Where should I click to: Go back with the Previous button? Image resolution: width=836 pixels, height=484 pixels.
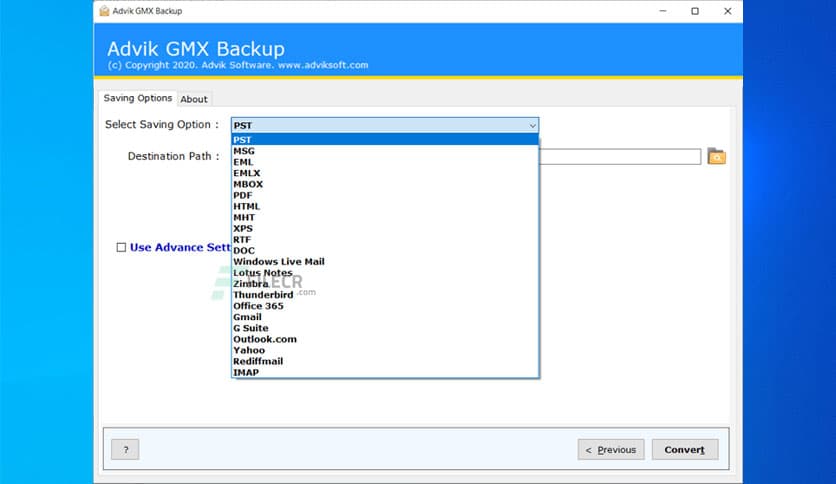(x=610, y=449)
